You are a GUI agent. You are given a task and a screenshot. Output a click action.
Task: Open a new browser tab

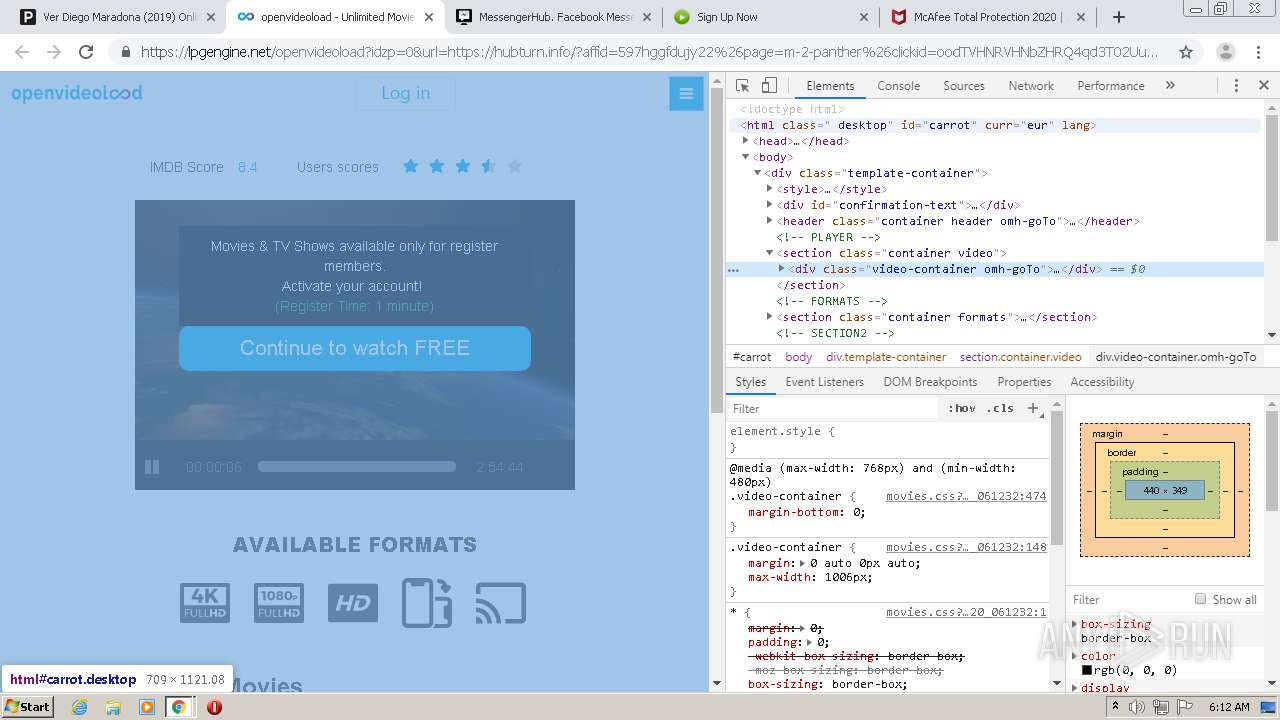pyautogui.click(x=1119, y=17)
